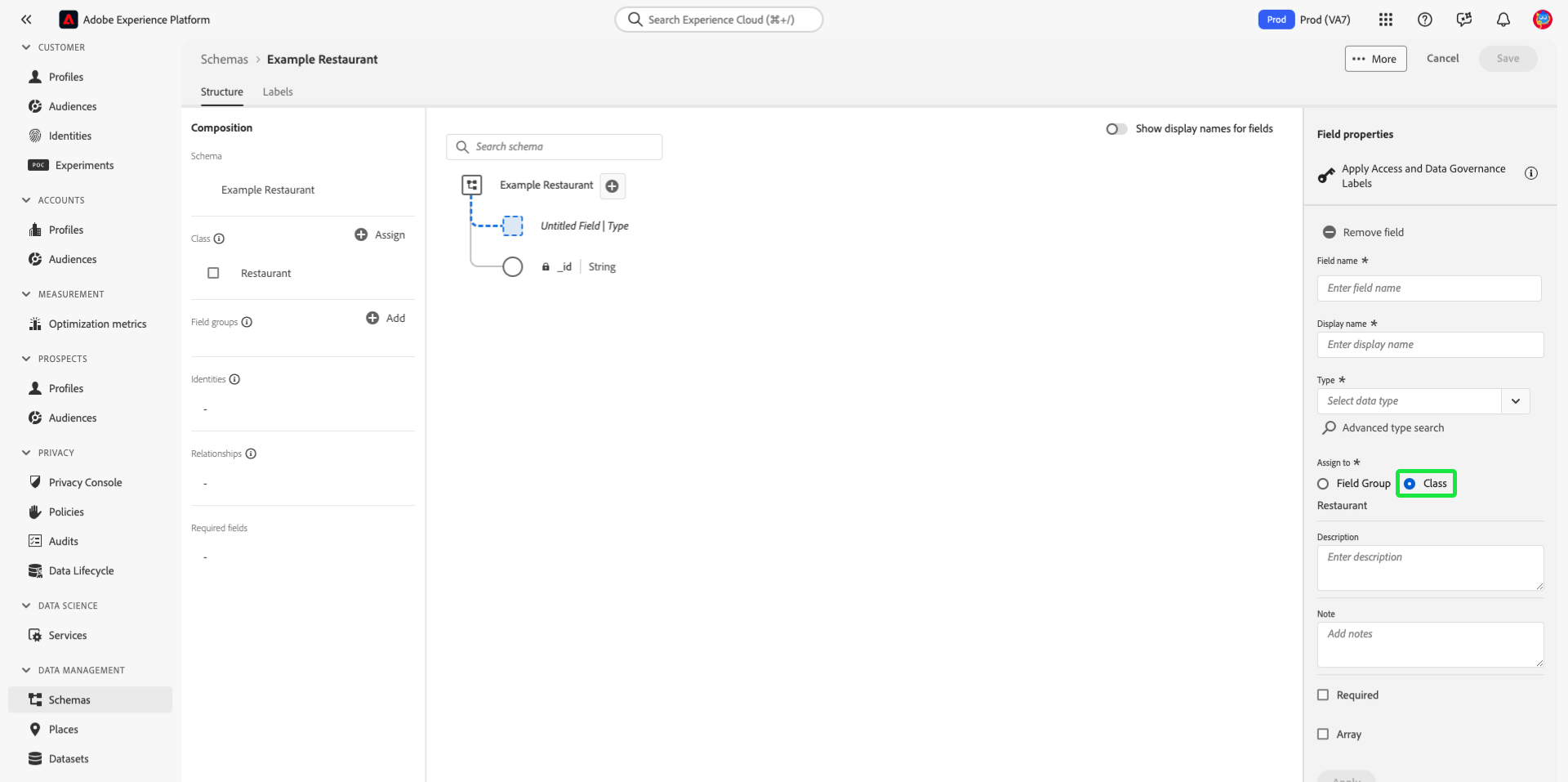1568x782 pixels.
Task: Switch to the Structure tab
Action: click(x=222, y=92)
